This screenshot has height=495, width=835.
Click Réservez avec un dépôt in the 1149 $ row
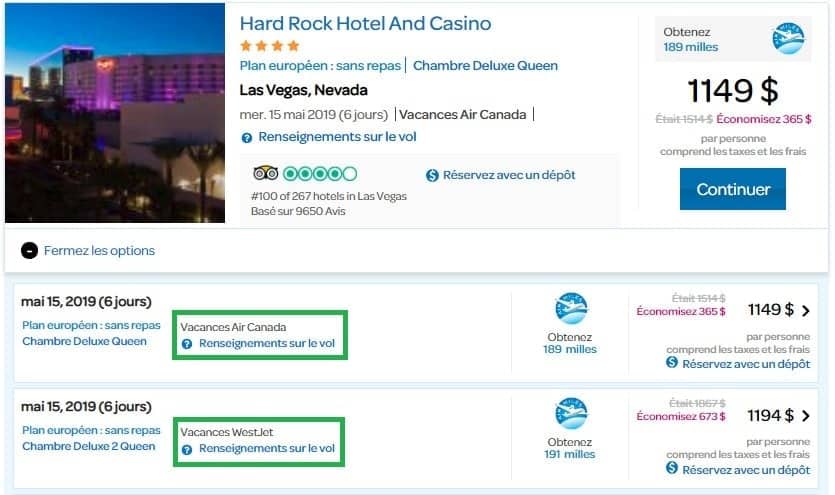tap(745, 363)
